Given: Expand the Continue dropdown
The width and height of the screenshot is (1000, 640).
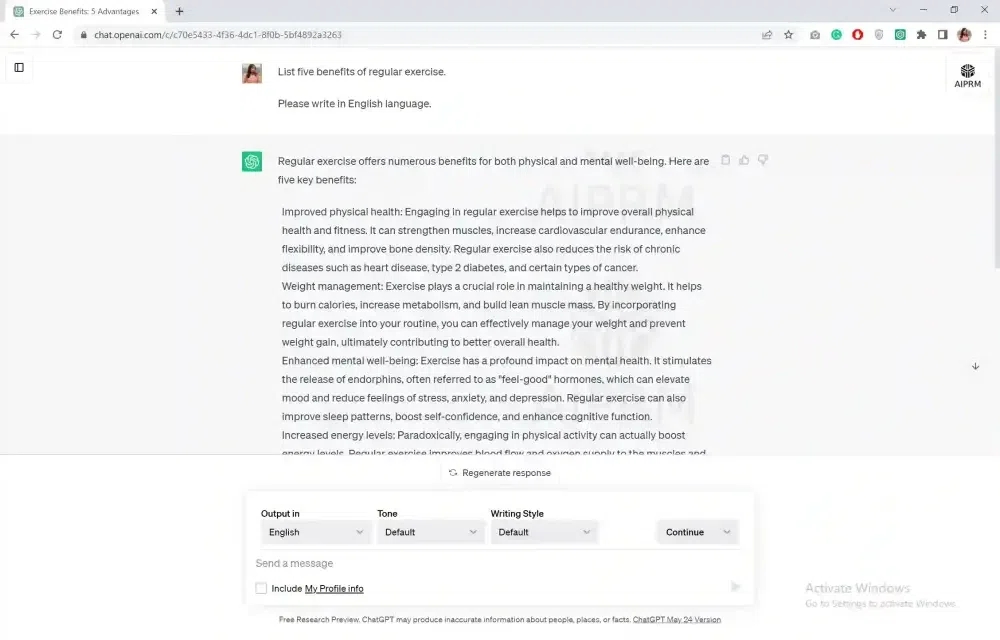Looking at the screenshot, I should point(698,532).
